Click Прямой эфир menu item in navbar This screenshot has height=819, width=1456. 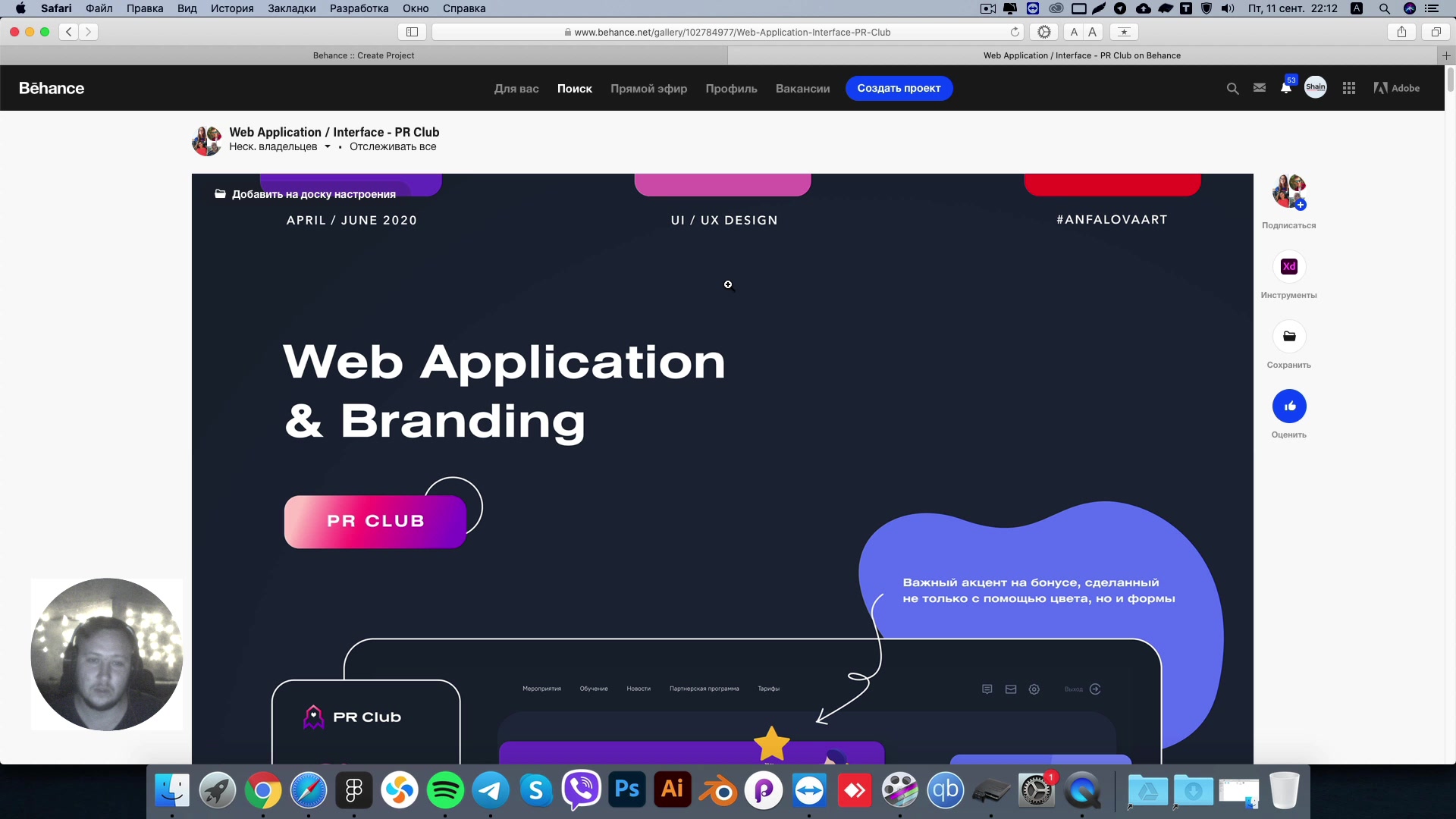(648, 88)
